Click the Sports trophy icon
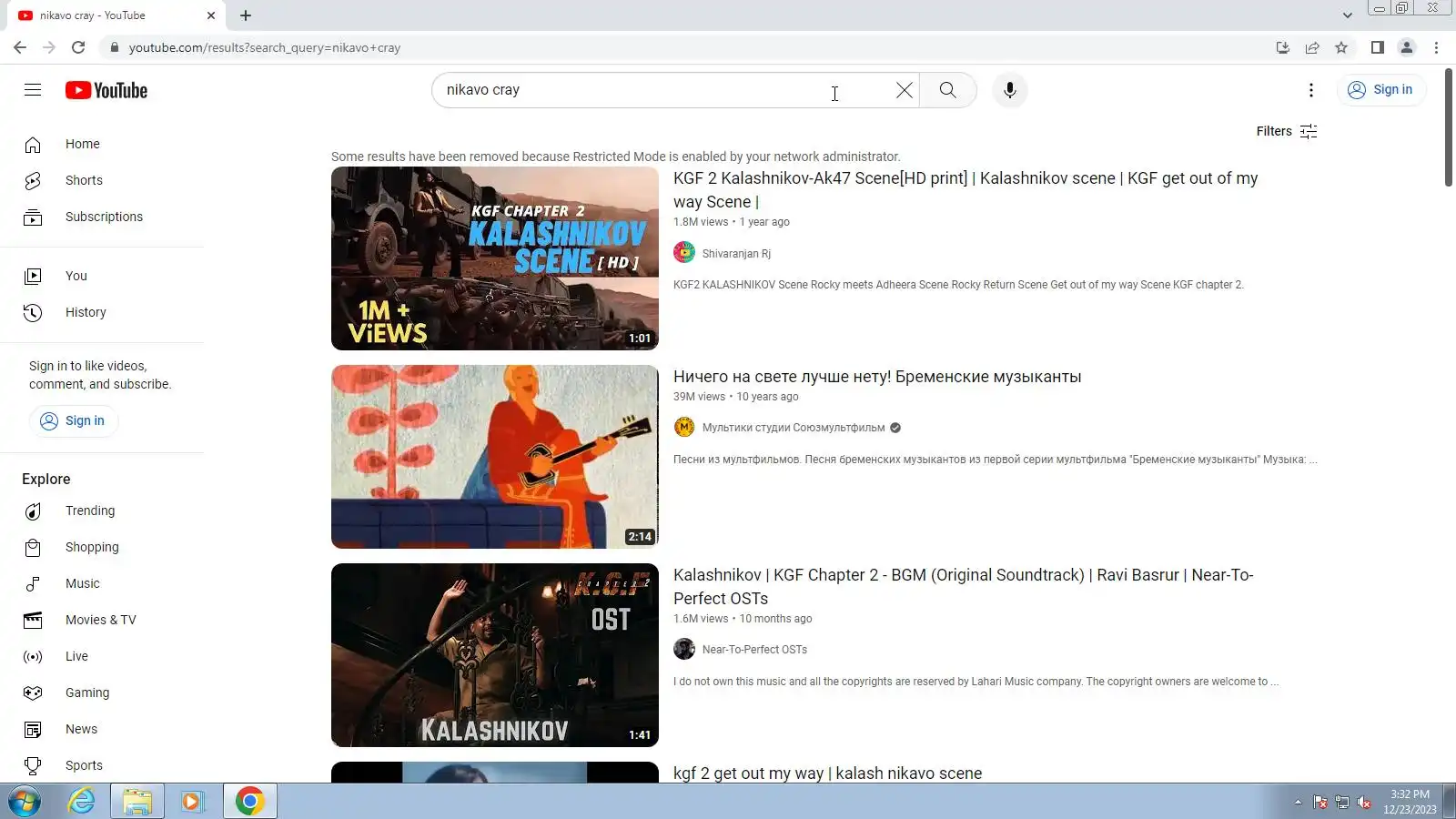The width and height of the screenshot is (1456, 819). (x=33, y=765)
